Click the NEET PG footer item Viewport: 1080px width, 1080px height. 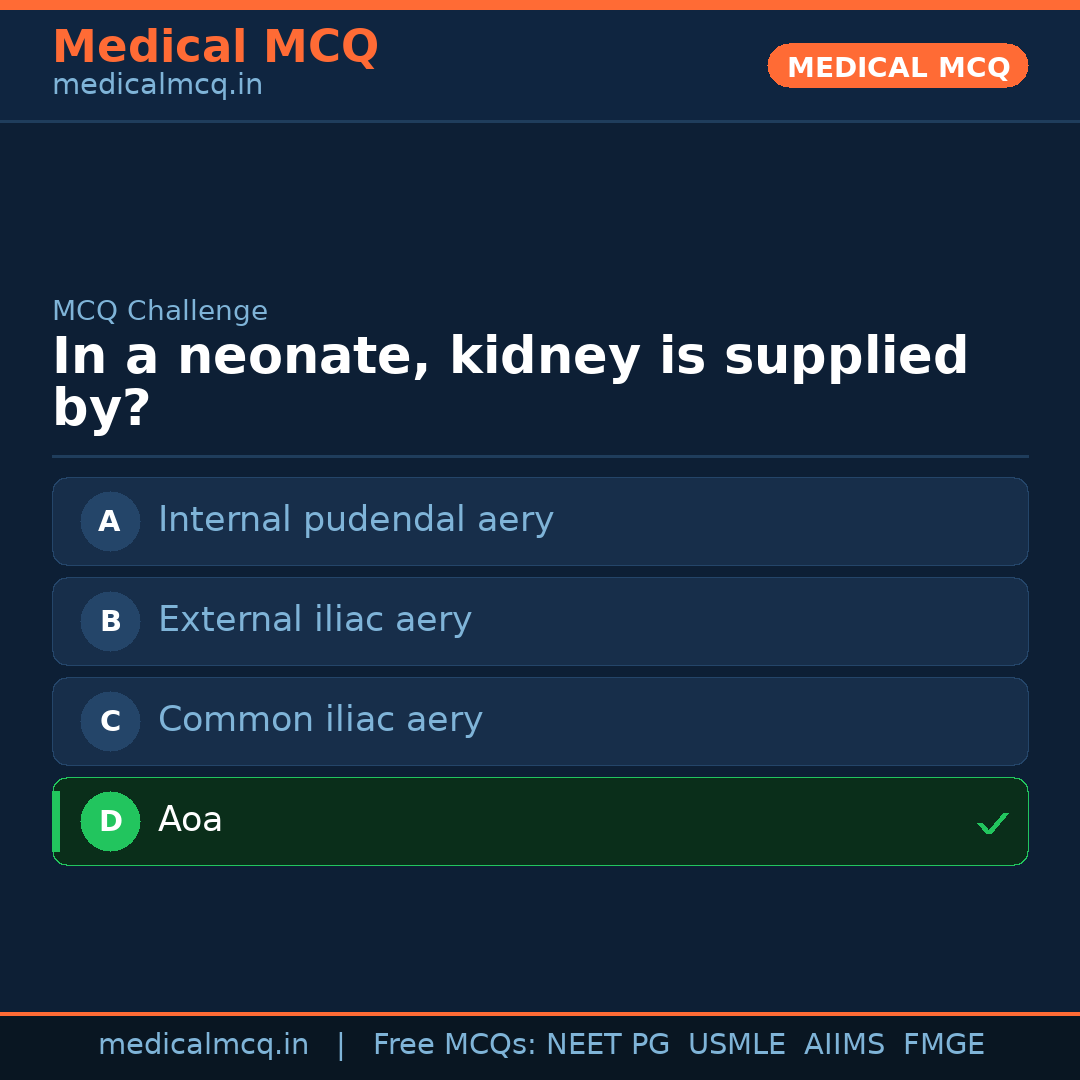click(607, 1043)
